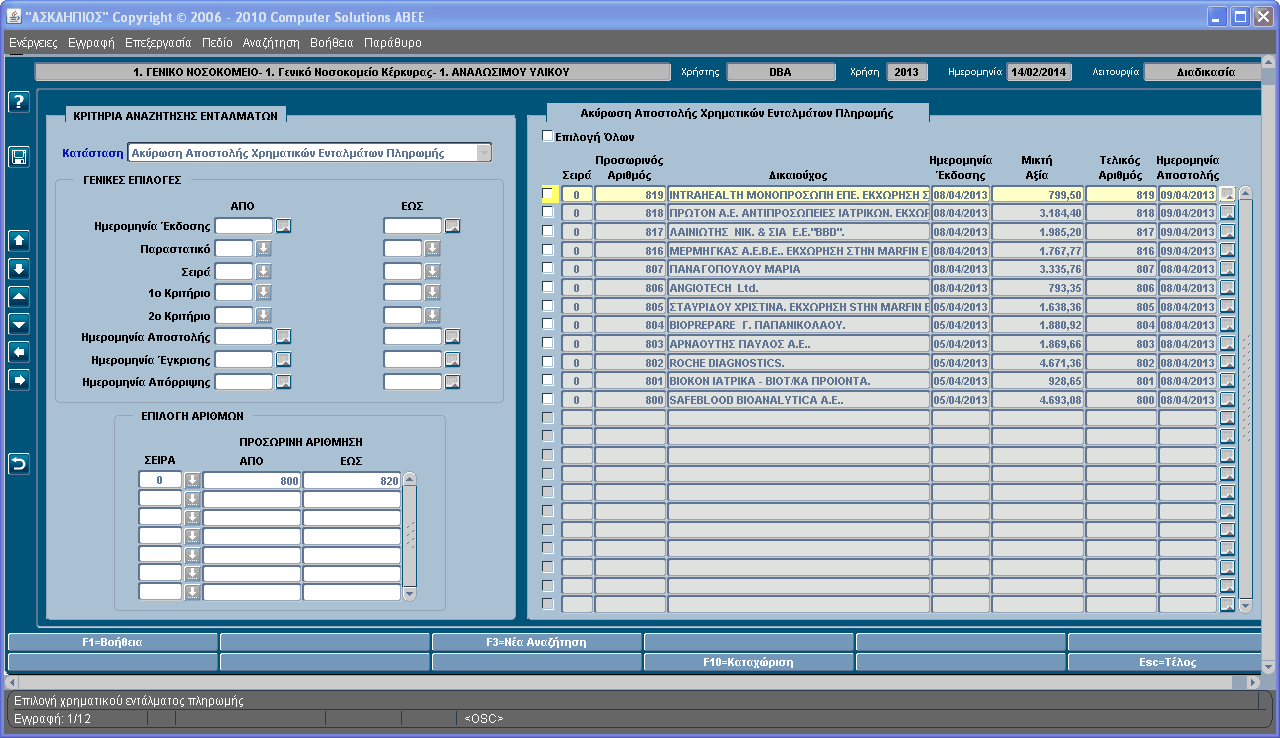The width and height of the screenshot is (1280, 738).
Task: Click the next record down triangle icon
Action: tap(18, 324)
